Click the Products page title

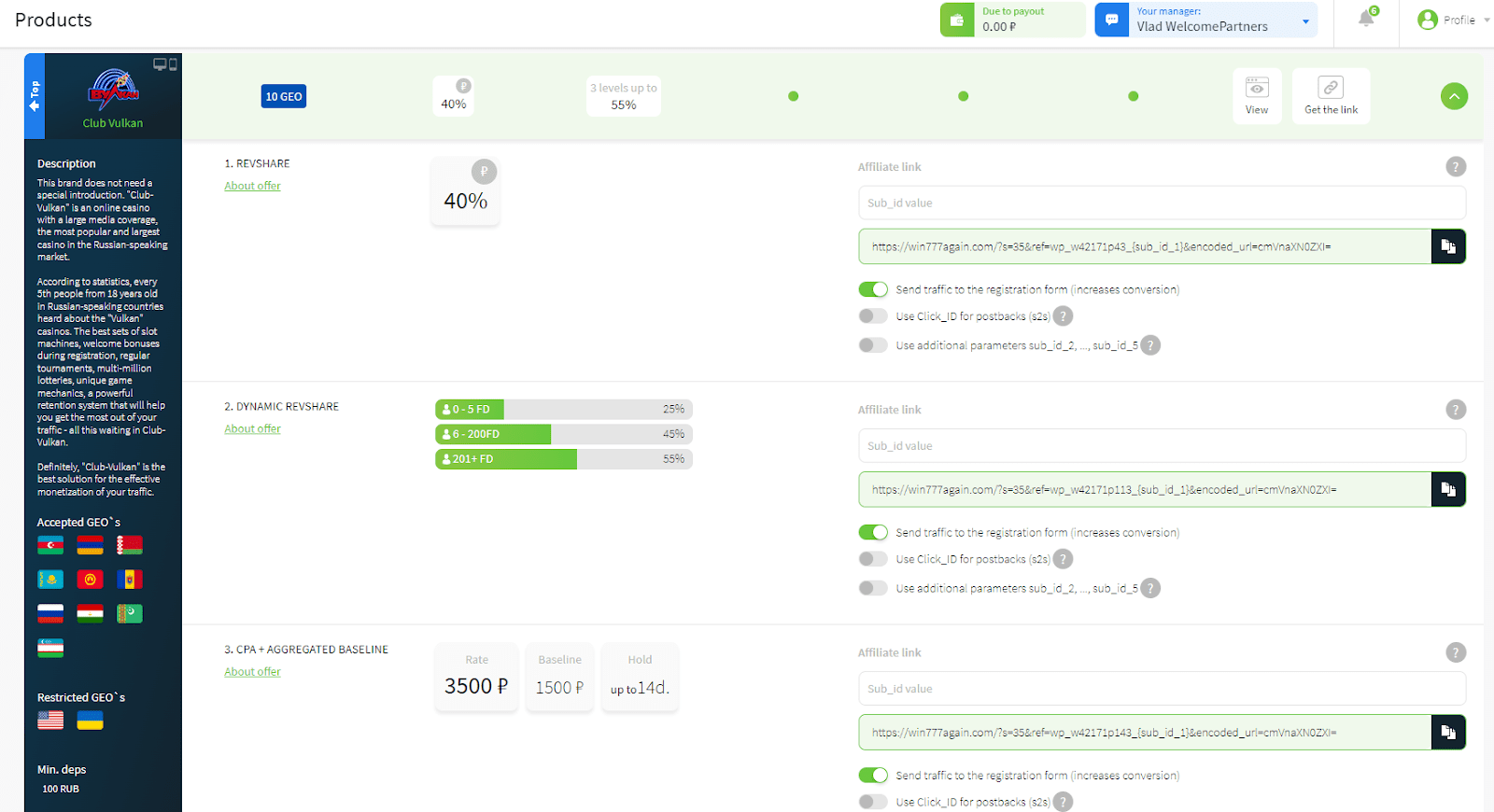point(53,20)
